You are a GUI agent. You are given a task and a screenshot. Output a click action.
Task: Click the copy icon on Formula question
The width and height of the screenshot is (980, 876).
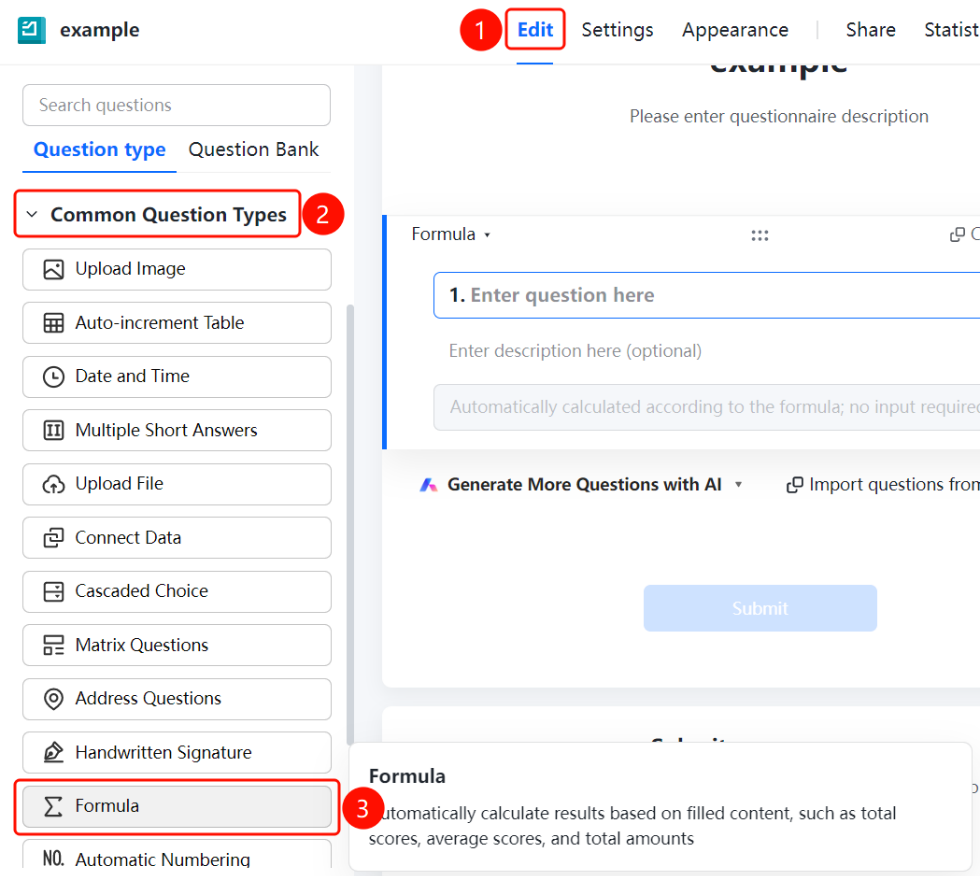[957, 234]
